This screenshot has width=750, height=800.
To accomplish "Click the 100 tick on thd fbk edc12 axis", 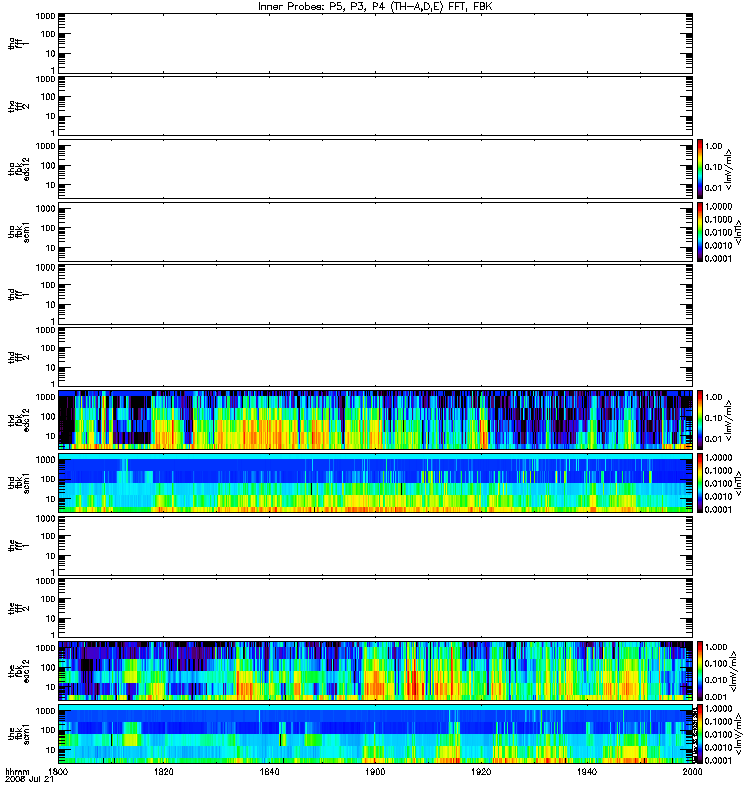I will click(x=48, y=416).
